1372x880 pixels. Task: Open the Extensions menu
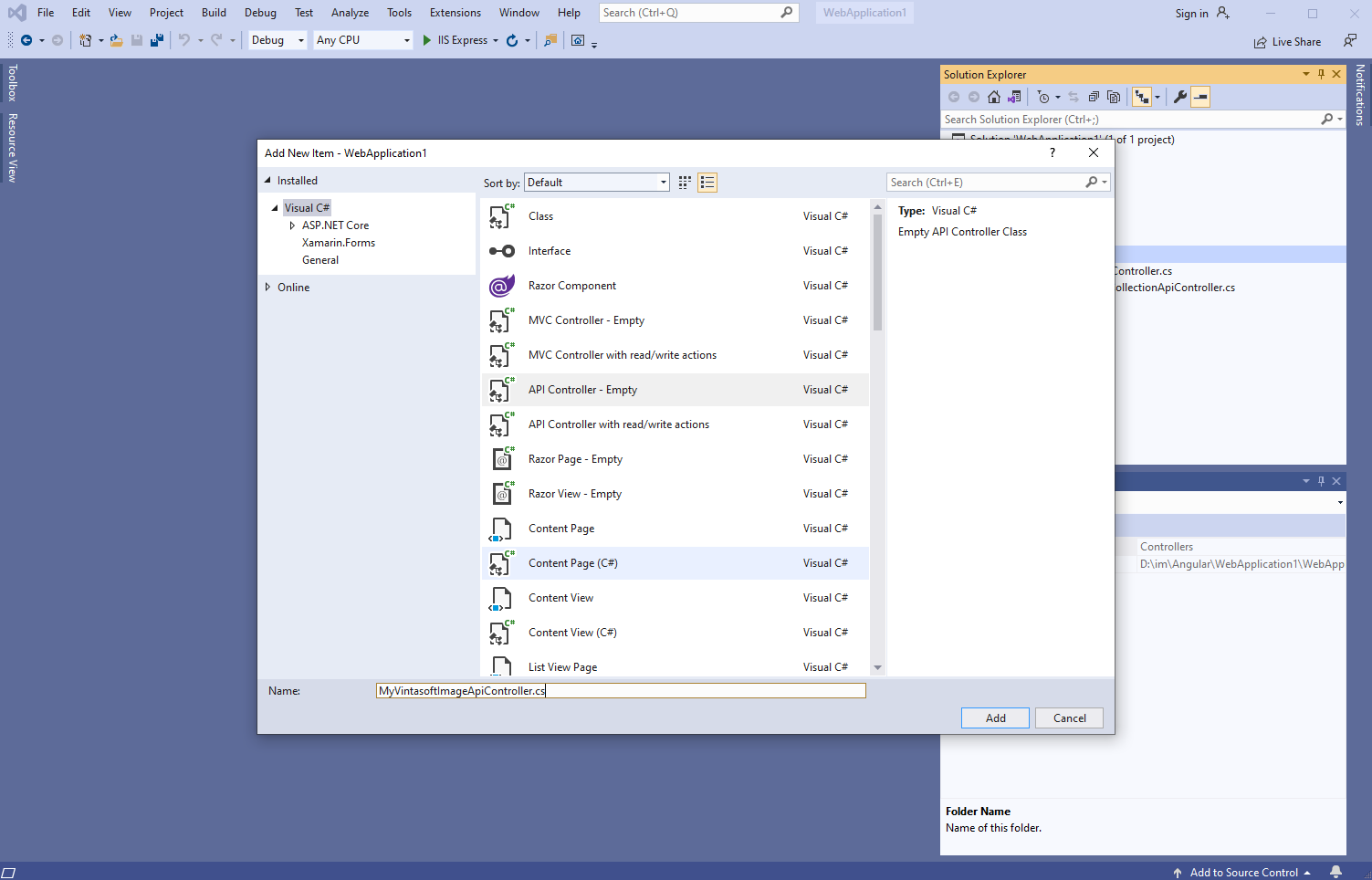click(455, 12)
